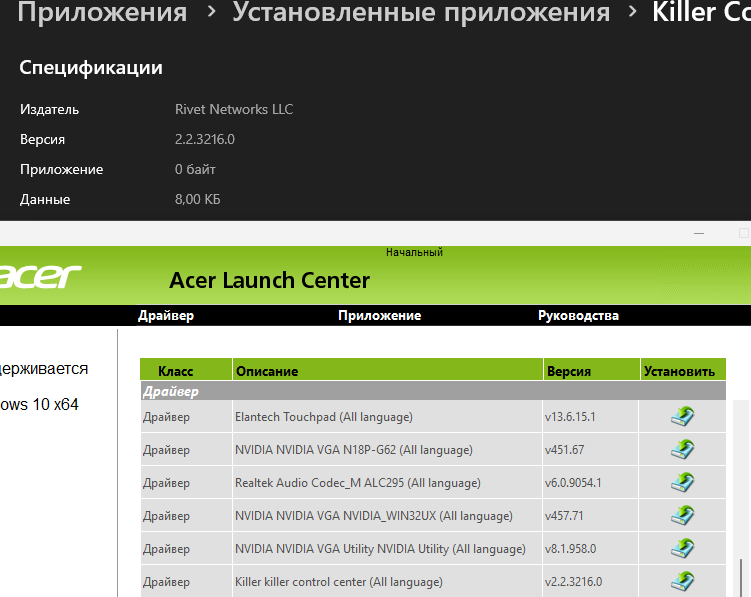Select NVIDIA VGA NVIDIA_WIN32UX description text
The image size is (751, 597).
point(374,516)
